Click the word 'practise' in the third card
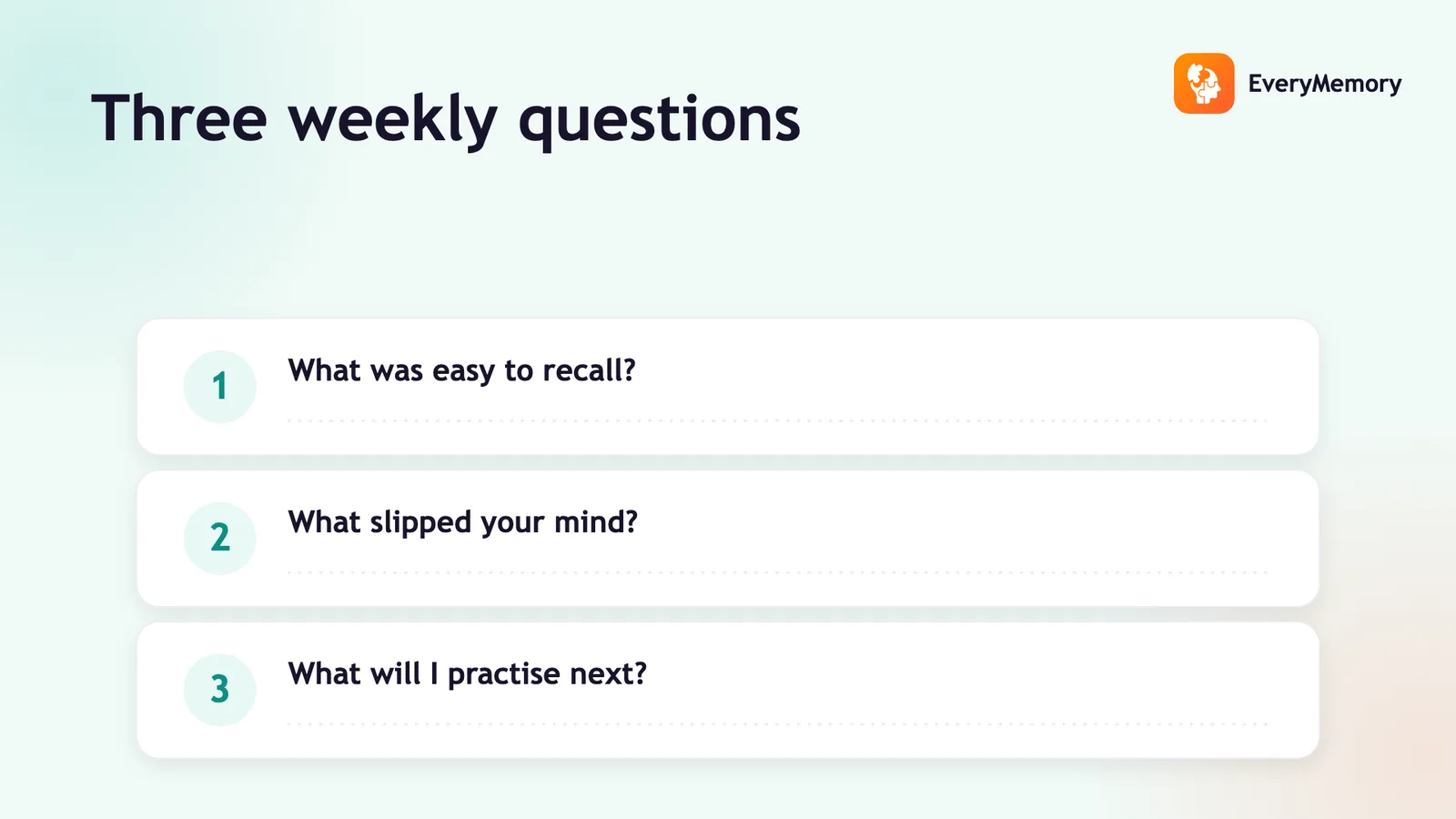This screenshot has width=1456, height=819. [x=504, y=675]
